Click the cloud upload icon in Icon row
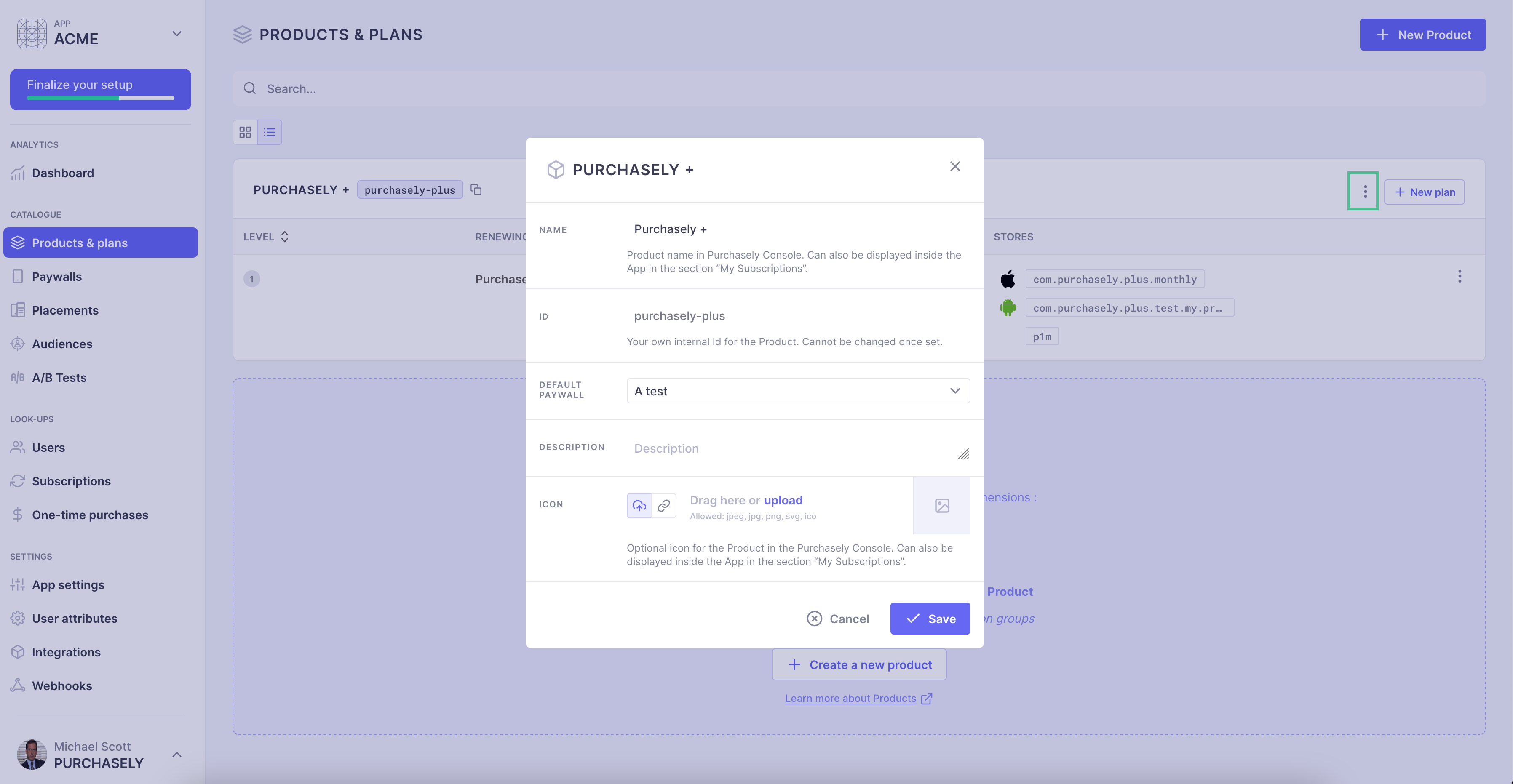1513x784 pixels. tap(639, 505)
